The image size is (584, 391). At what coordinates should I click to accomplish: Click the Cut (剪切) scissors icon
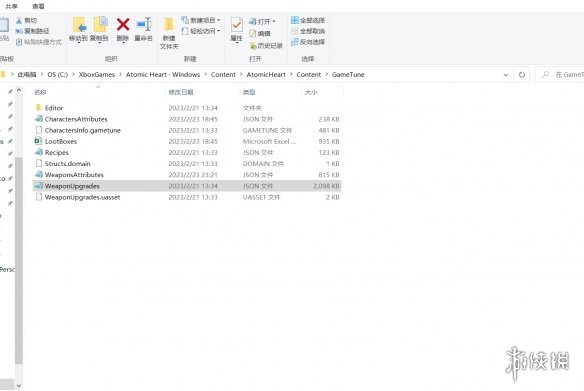pyautogui.click(x=19, y=20)
